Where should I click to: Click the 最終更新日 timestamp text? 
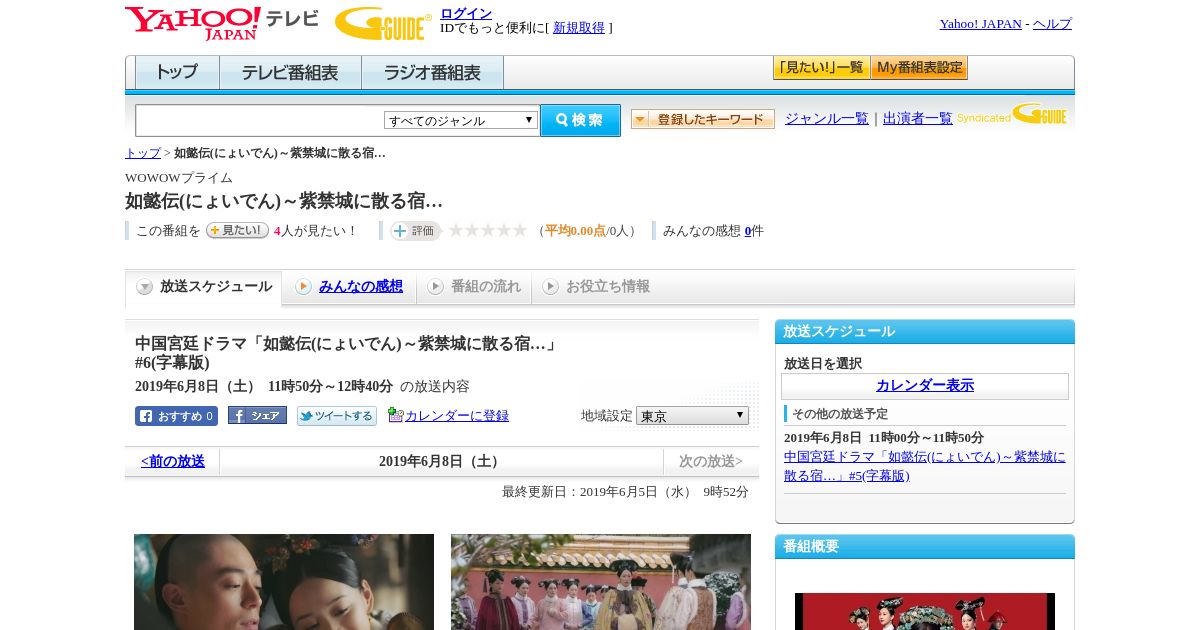[625, 492]
